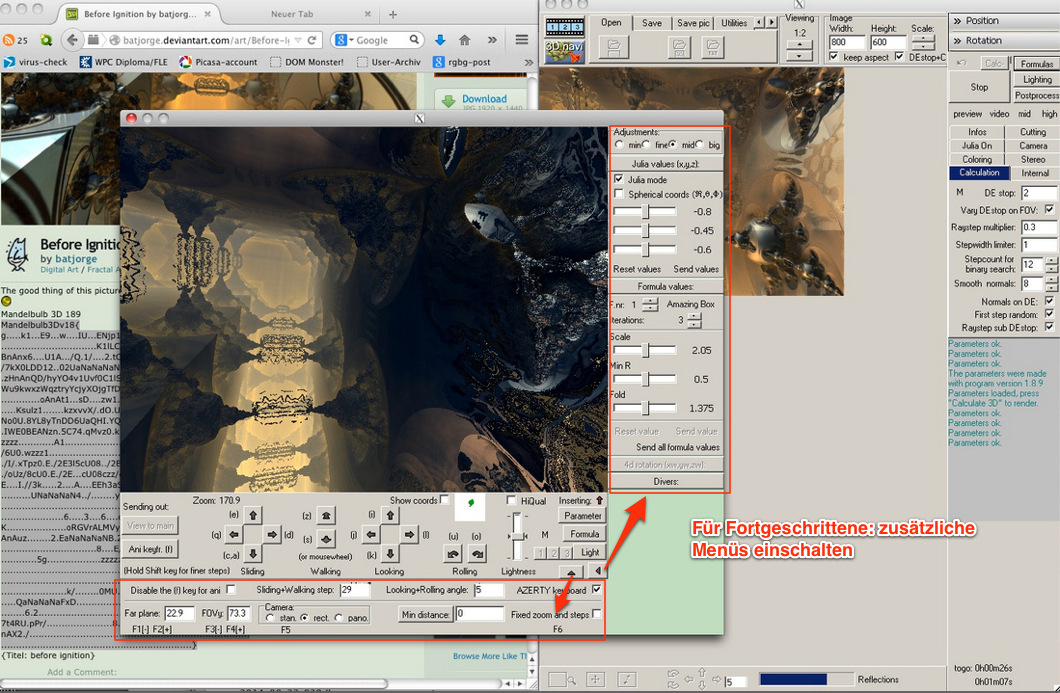The width and height of the screenshot is (1060, 693).
Task: Expand the Divers section
Action: click(666, 481)
